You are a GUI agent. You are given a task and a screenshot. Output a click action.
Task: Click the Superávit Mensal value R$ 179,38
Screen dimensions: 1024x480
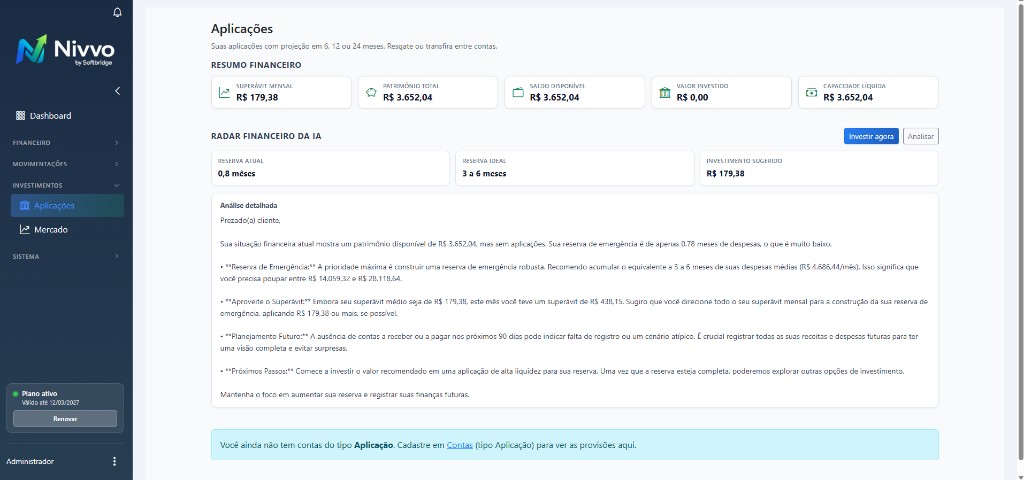[257, 97]
